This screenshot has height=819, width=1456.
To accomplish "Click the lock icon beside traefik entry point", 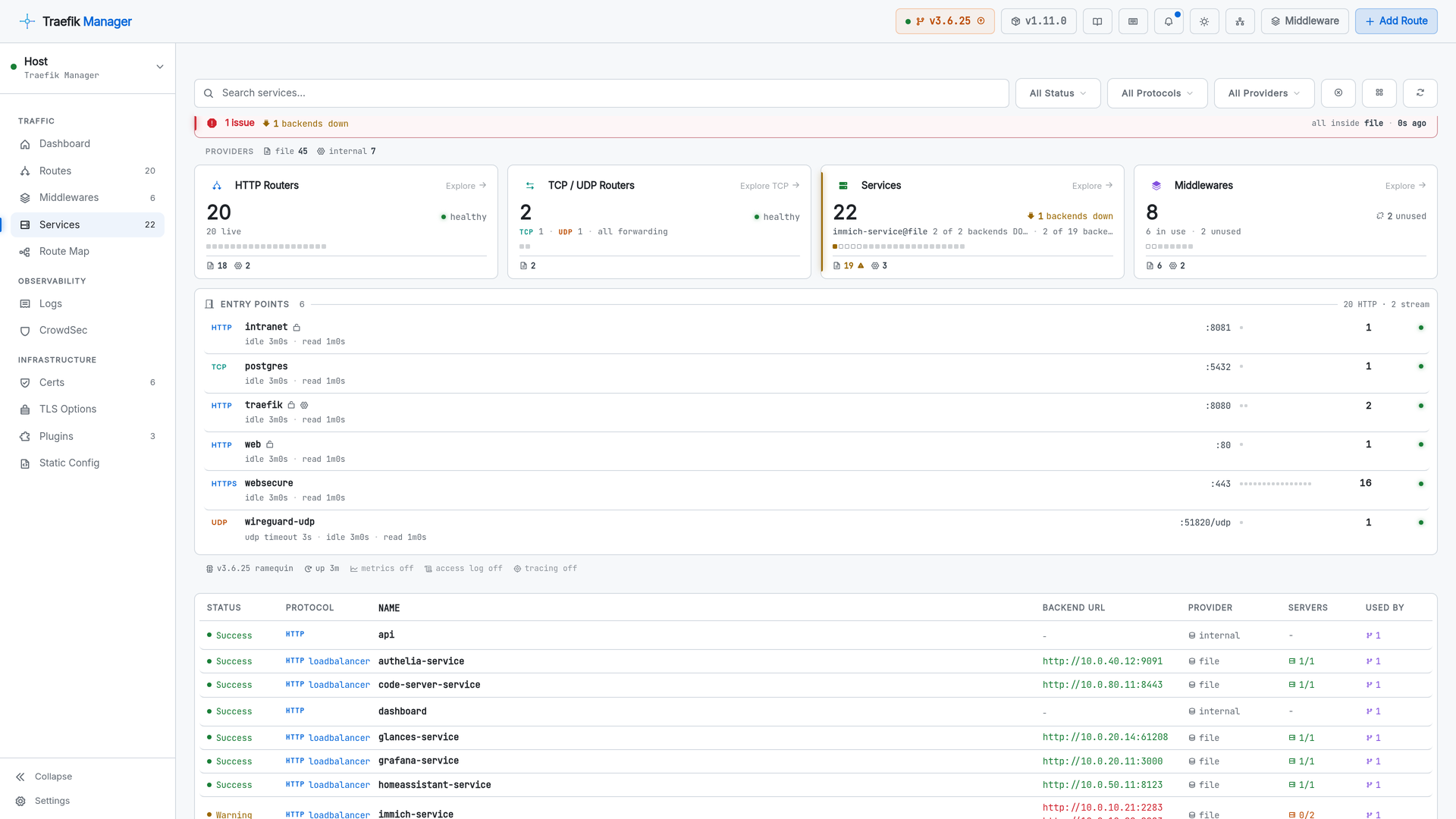I will [291, 406].
